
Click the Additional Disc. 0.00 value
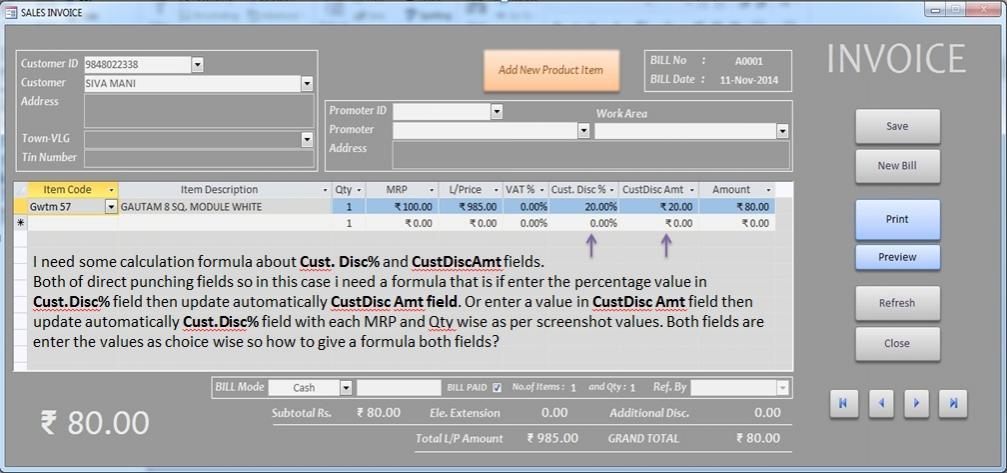[x=767, y=413]
